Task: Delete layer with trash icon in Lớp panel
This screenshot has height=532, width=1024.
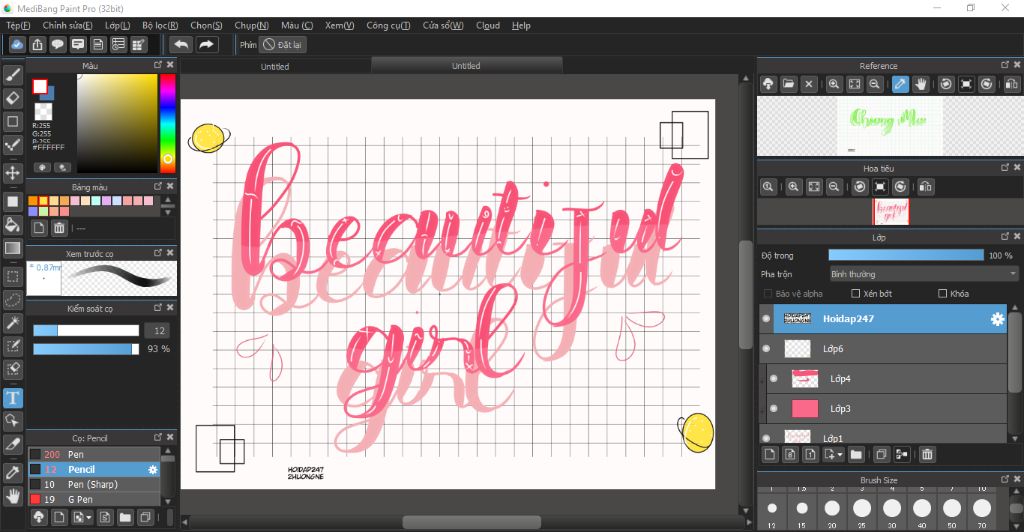Action: pyautogui.click(x=927, y=454)
